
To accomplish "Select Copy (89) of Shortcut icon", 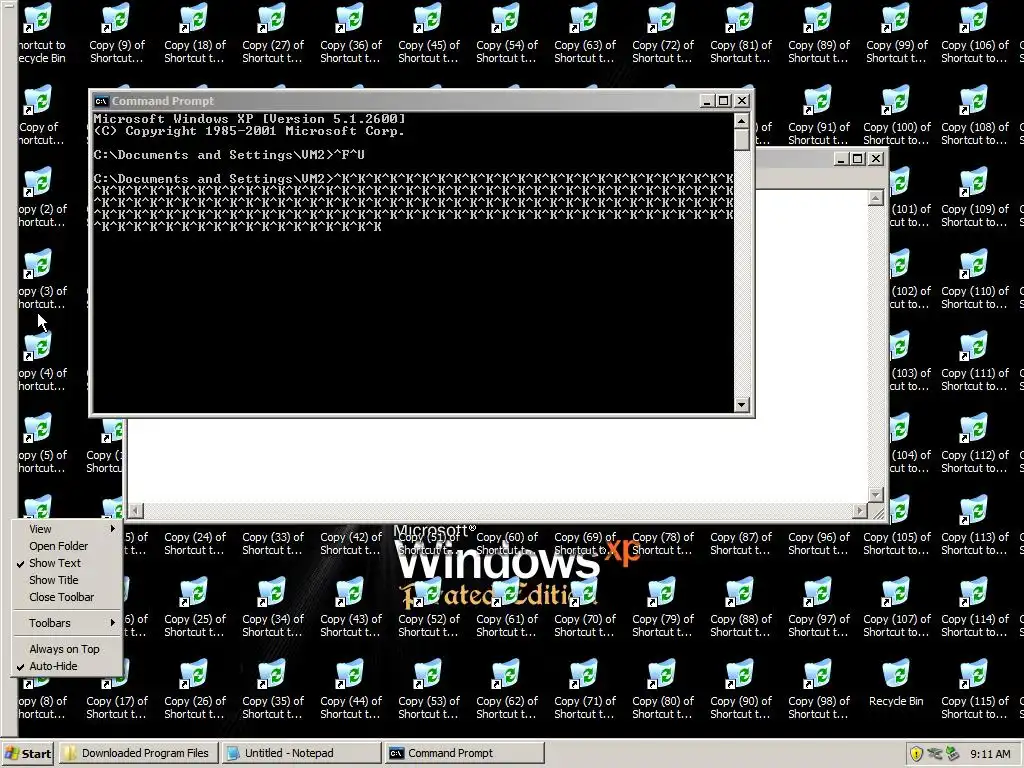I will tap(818, 32).
